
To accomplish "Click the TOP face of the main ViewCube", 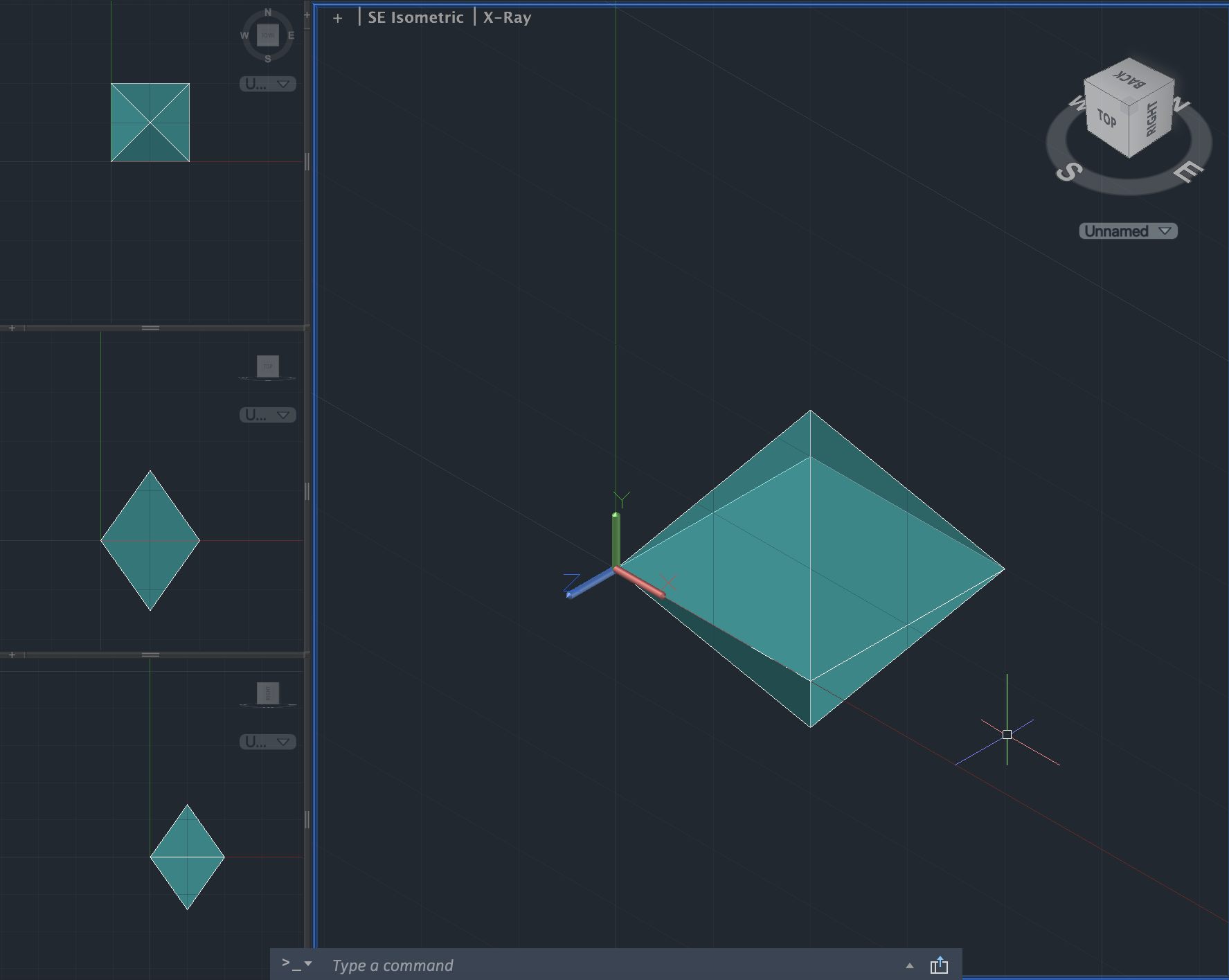I will coord(1106,119).
